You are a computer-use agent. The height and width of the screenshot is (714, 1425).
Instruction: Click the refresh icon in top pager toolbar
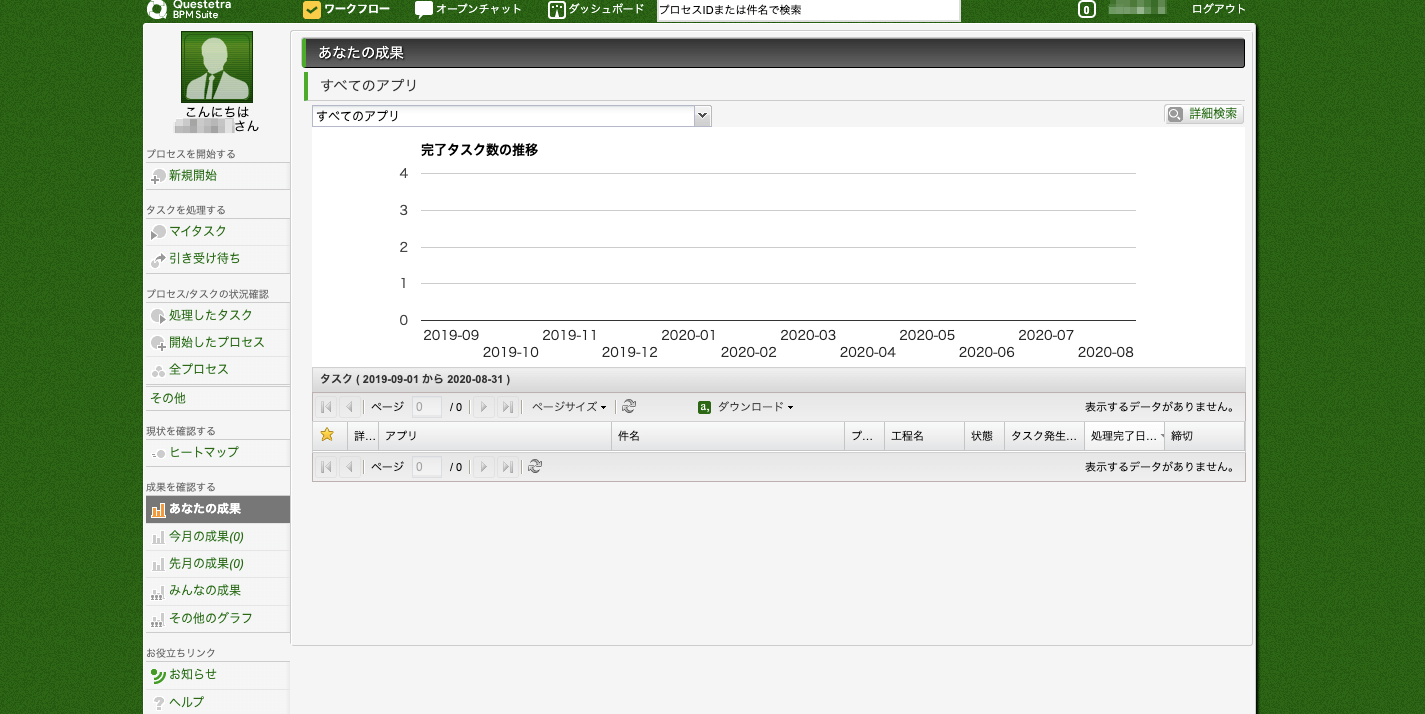(x=629, y=407)
